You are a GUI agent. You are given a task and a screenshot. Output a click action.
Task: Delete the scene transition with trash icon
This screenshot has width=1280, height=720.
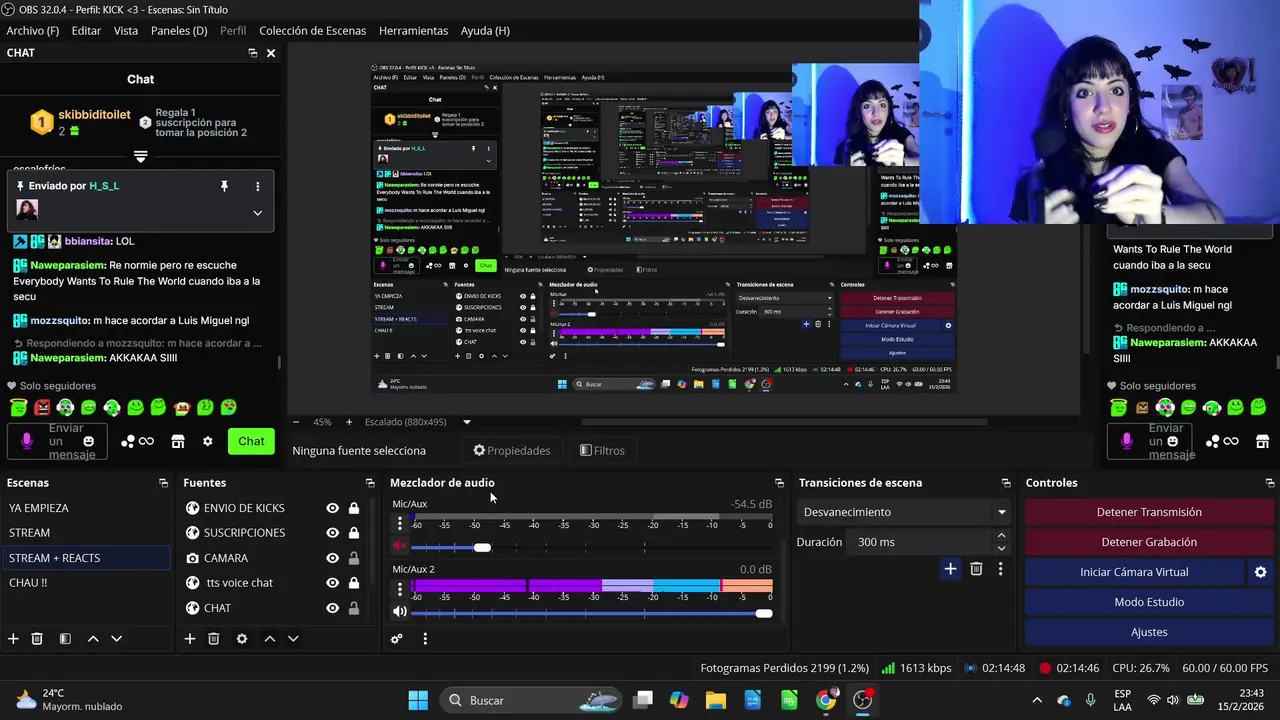tap(976, 569)
